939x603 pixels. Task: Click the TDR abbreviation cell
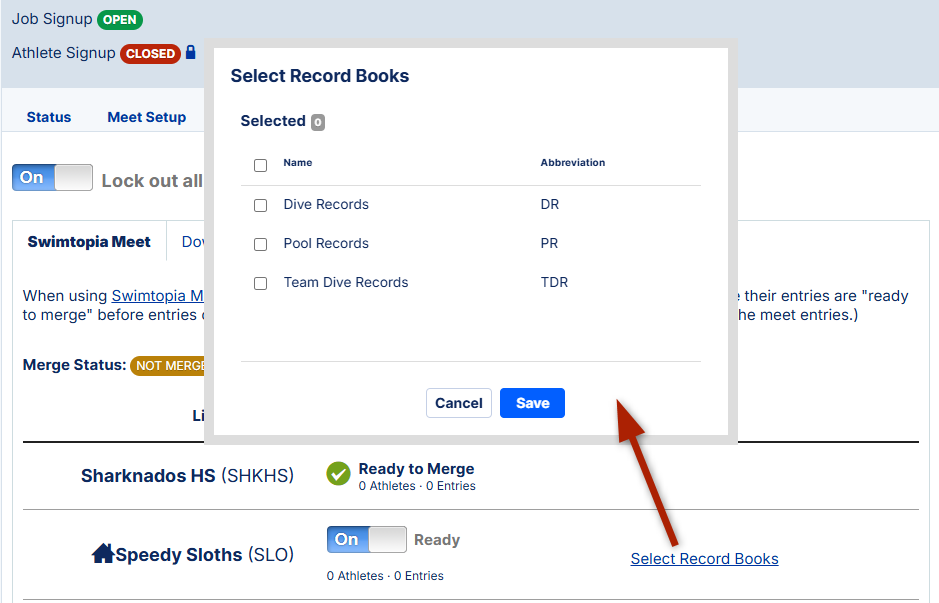click(x=555, y=282)
